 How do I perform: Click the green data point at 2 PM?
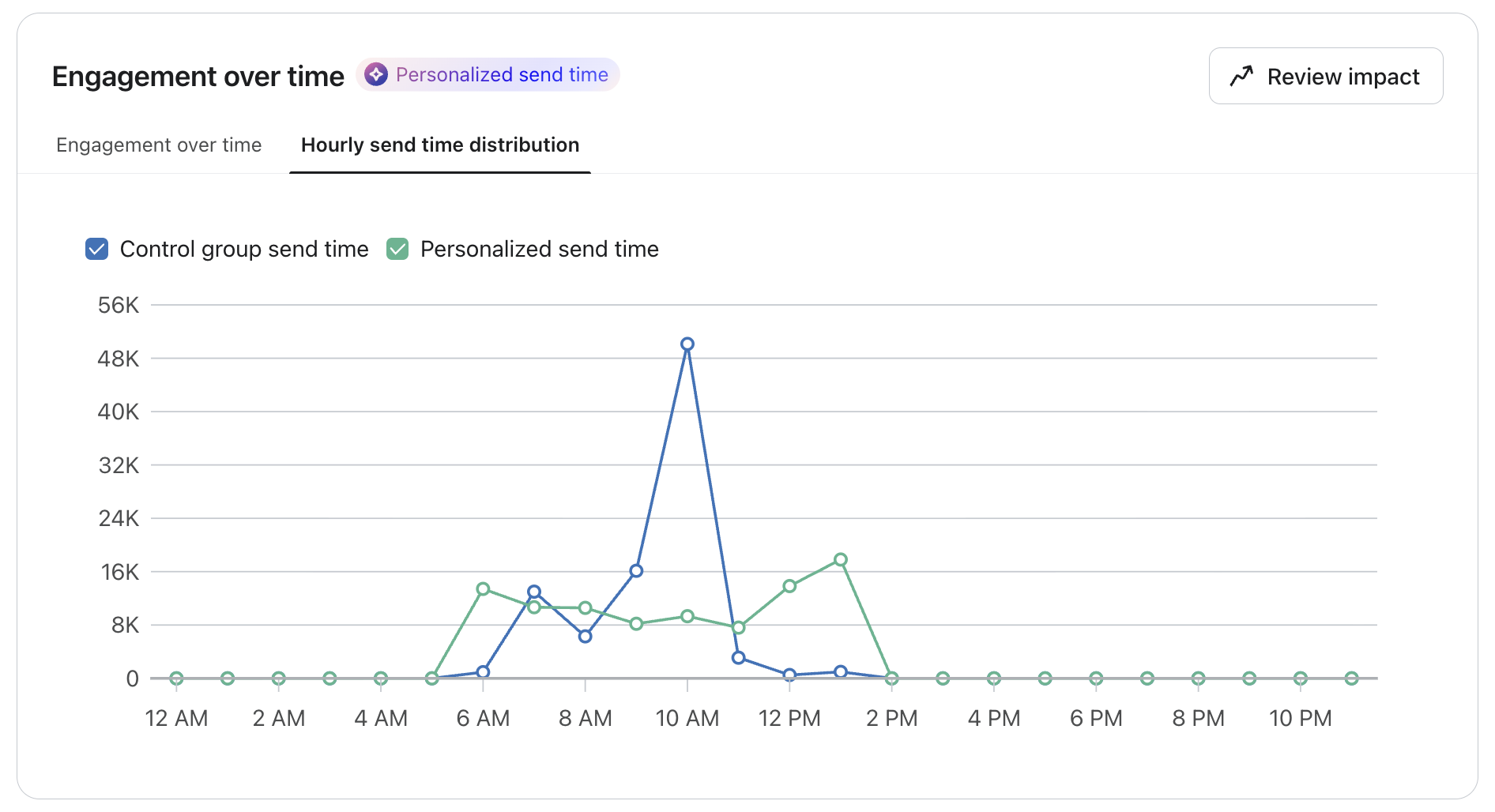pos(891,679)
